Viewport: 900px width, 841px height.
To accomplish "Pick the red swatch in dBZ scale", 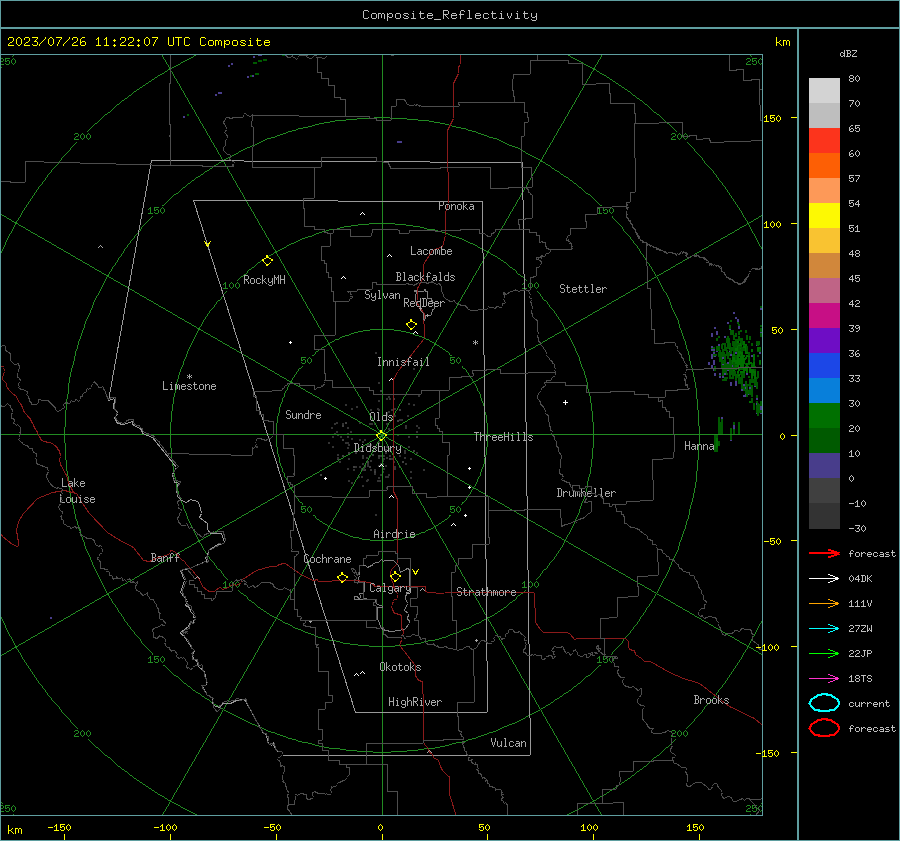I will pos(824,140).
